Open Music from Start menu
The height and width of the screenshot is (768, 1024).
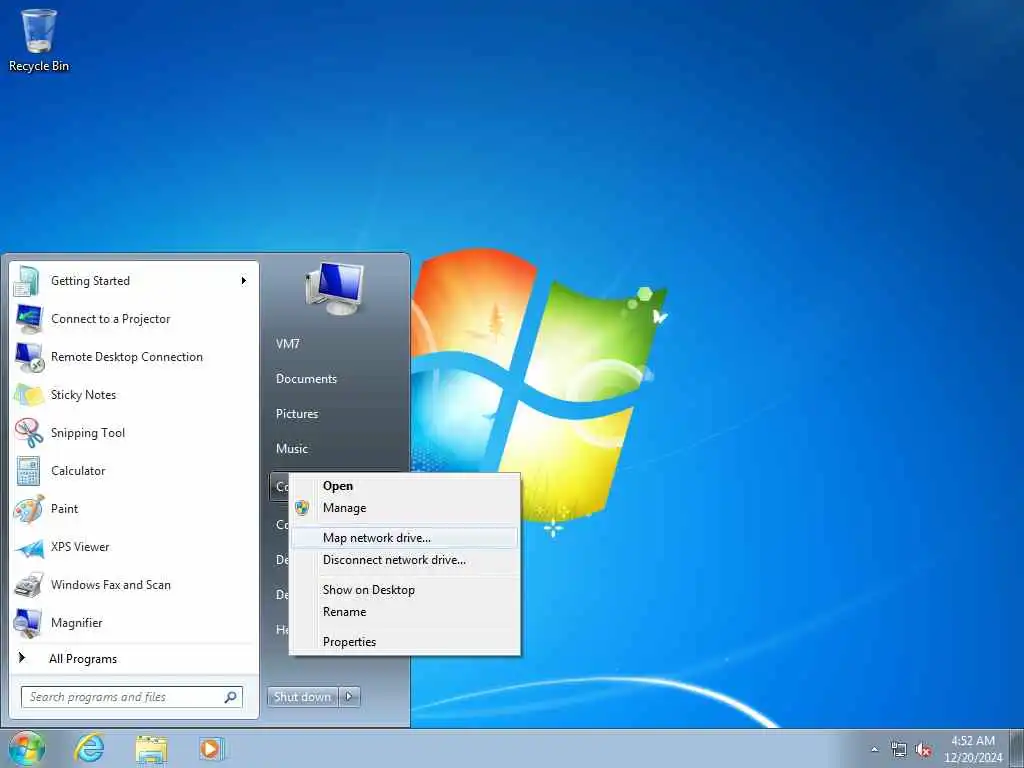(x=292, y=449)
